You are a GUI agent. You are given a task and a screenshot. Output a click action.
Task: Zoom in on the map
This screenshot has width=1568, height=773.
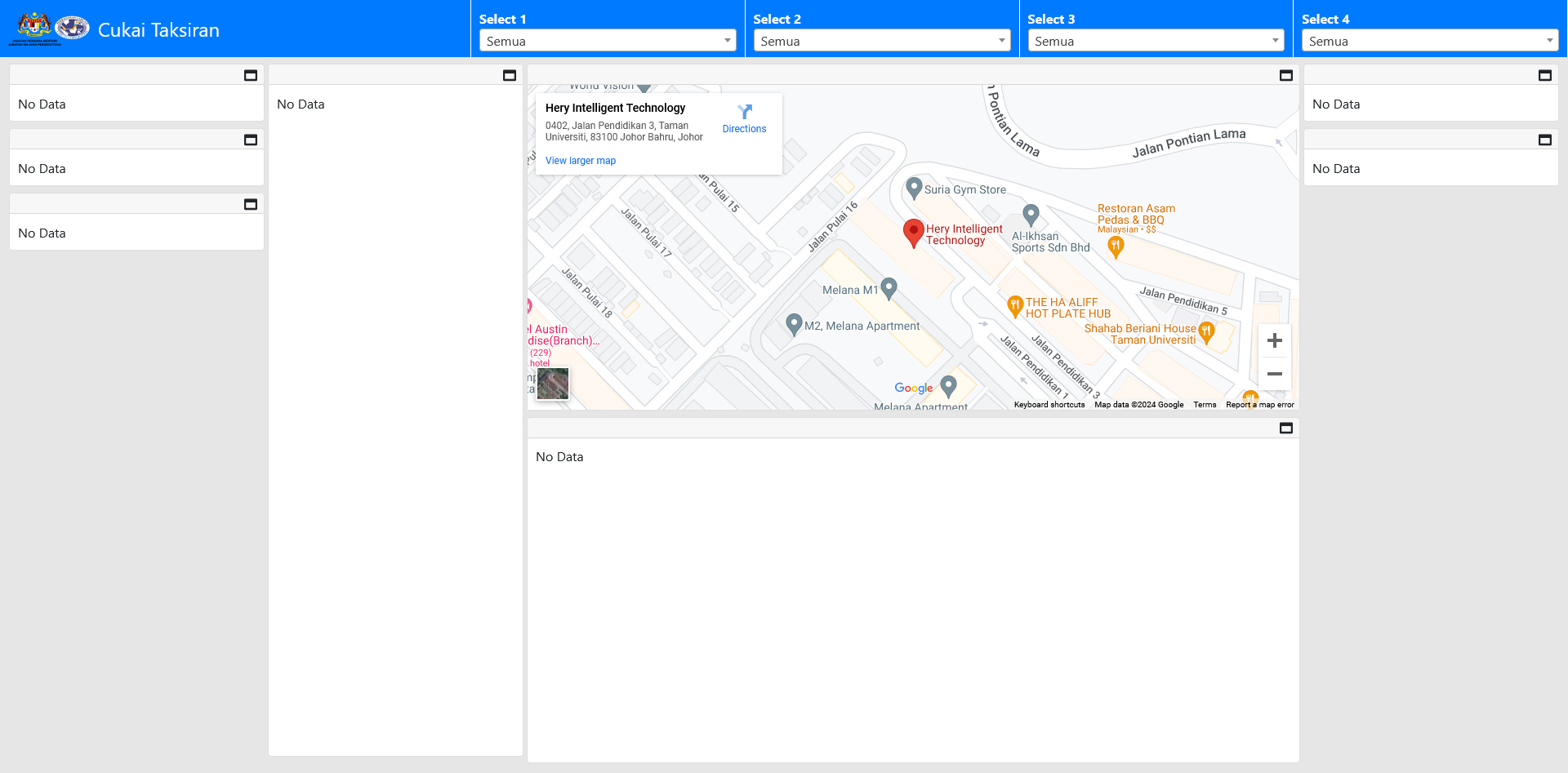tap(1274, 340)
